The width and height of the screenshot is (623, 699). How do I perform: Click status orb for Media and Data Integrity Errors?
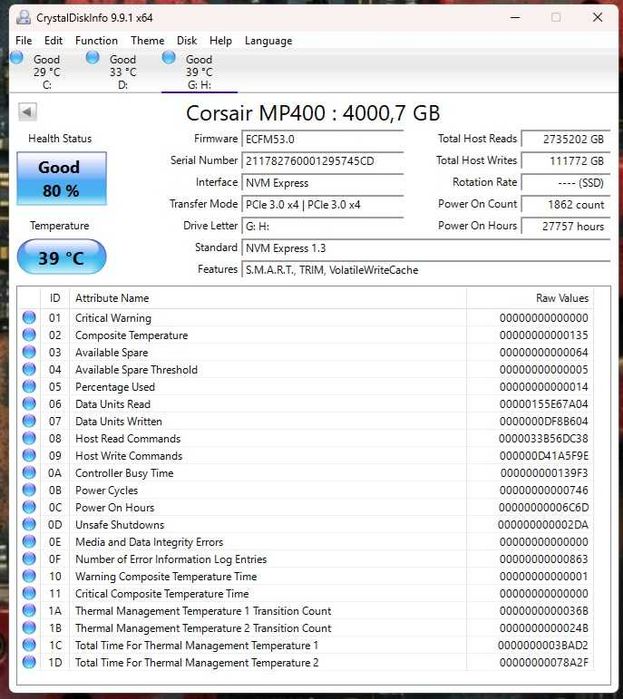(x=29, y=542)
